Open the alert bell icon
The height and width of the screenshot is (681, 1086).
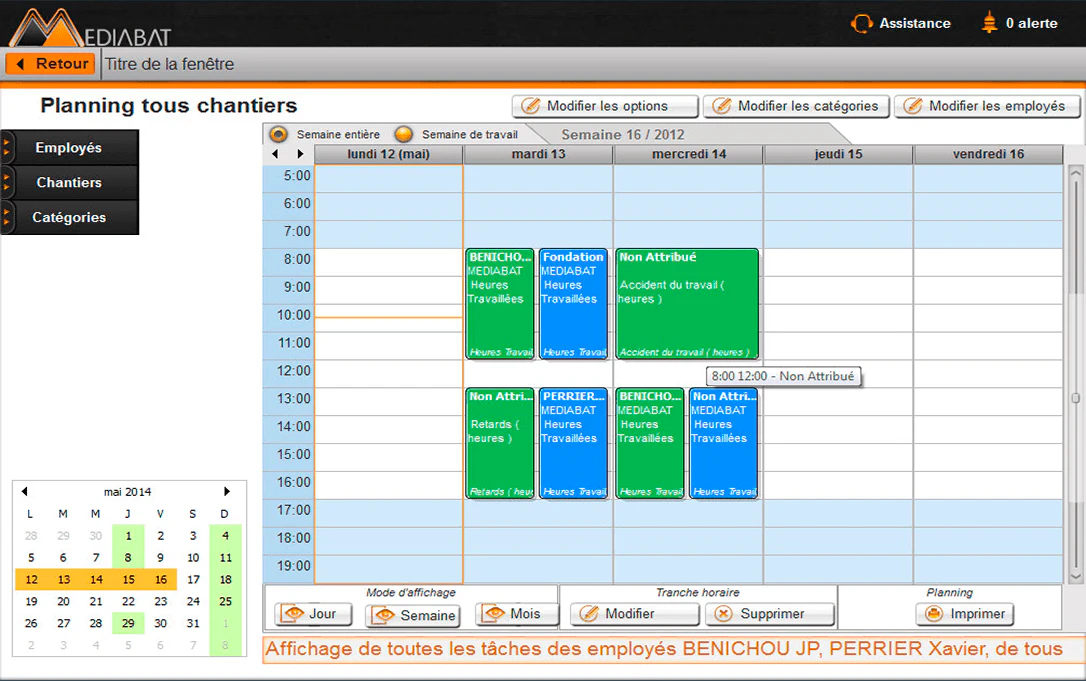coord(989,23)
